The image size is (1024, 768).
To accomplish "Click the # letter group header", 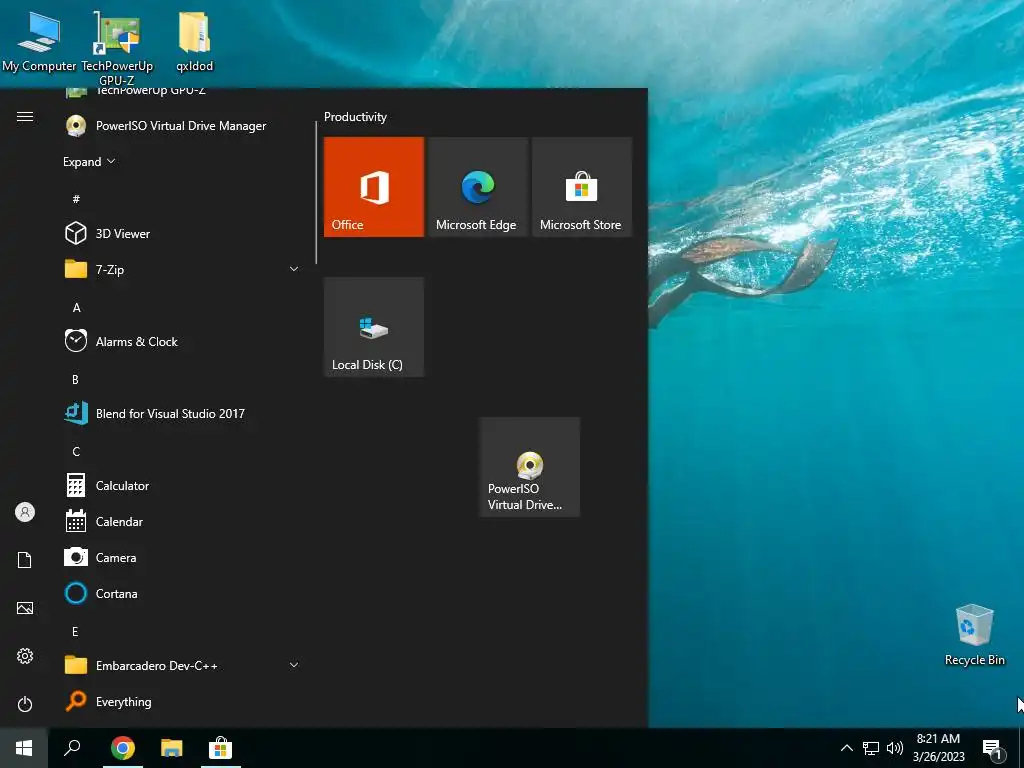I will [x=76, y=199].
